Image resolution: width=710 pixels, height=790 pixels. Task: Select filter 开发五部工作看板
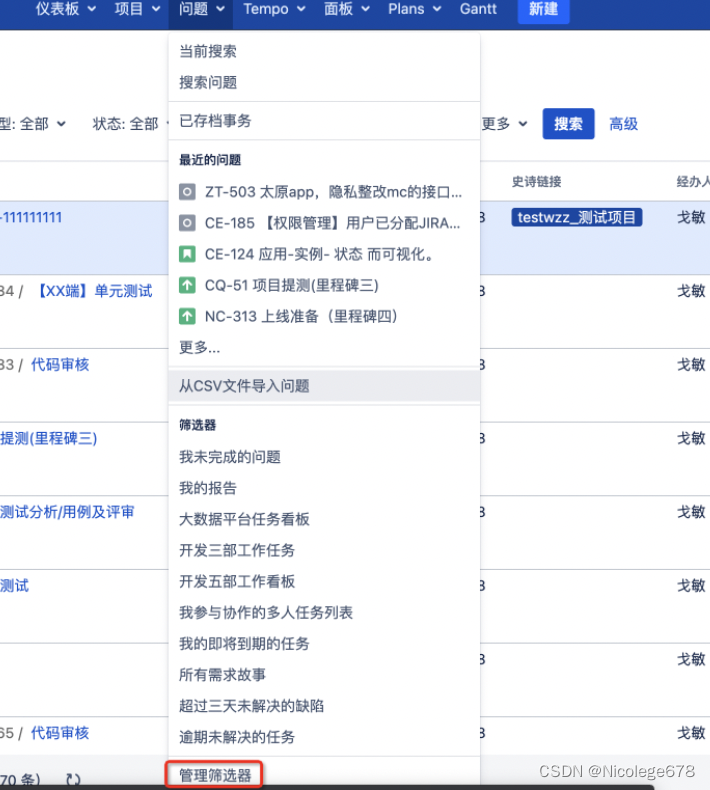(x=324, y=581)
